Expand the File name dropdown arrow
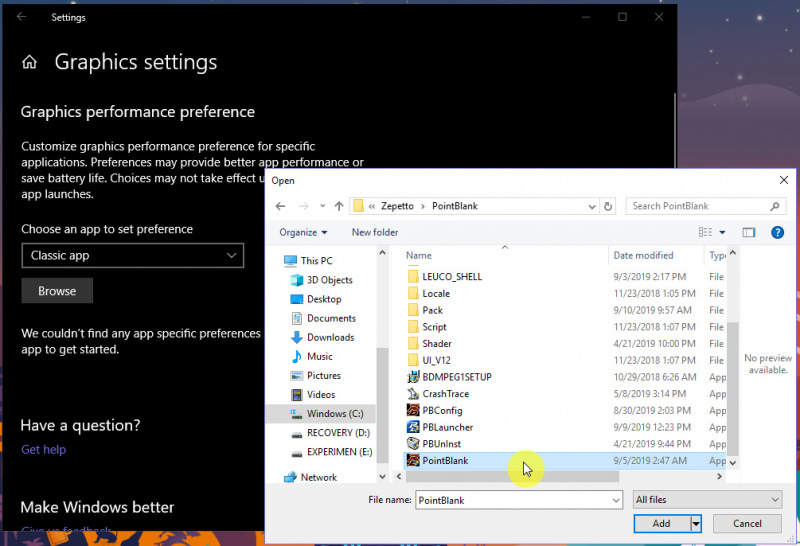The width and height of the screenshot is (800, 546). point(616,500)
